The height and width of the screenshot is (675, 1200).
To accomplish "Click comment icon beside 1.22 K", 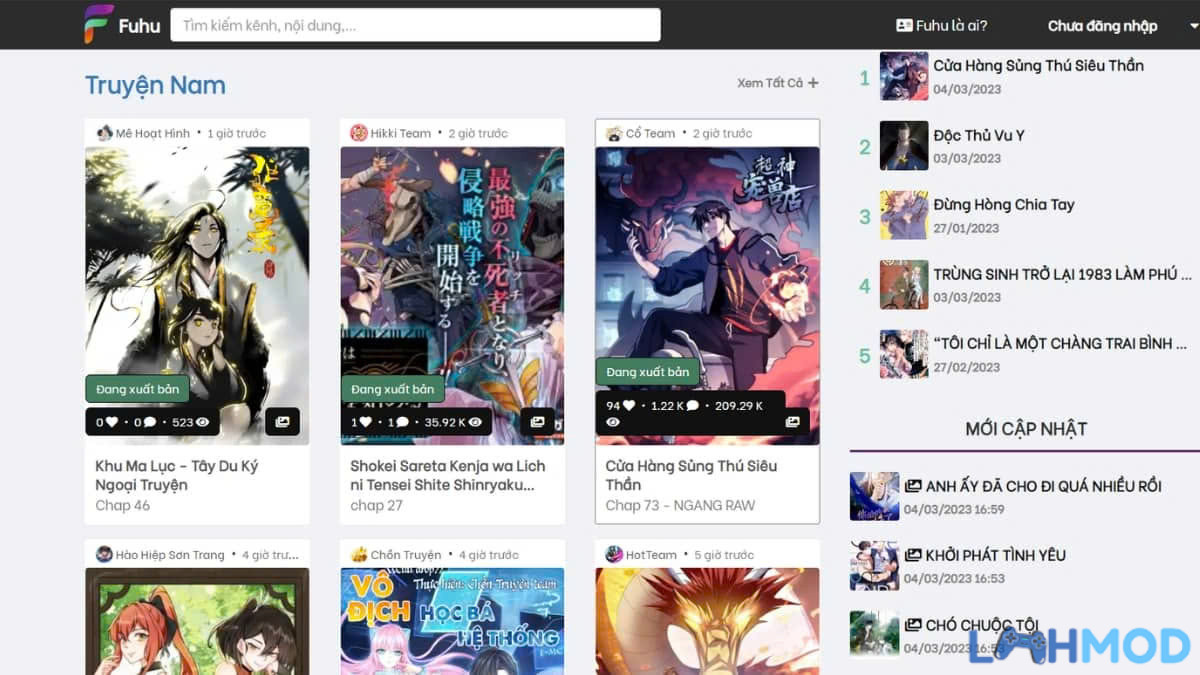I will [x=693, y=405].
